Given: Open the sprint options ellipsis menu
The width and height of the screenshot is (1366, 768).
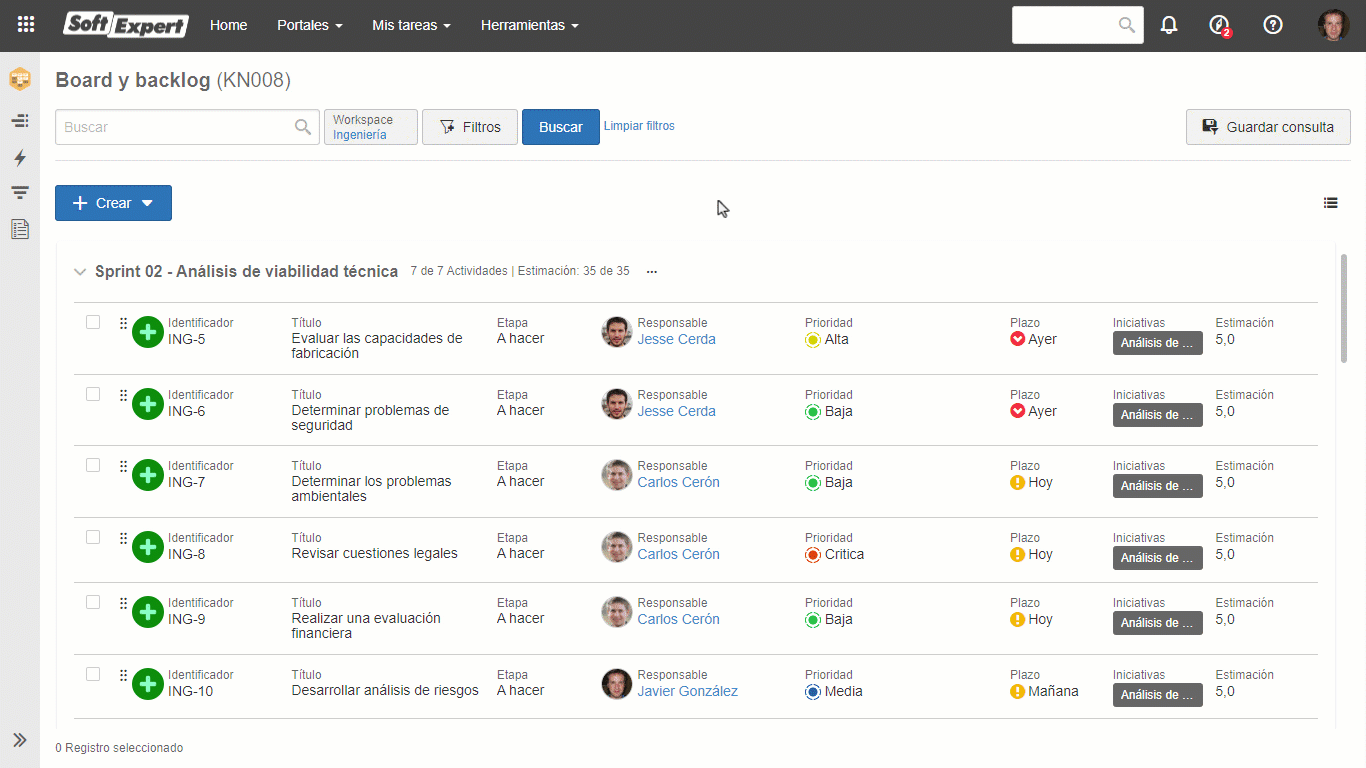Looking at the screenshot, I should point(652,272).
